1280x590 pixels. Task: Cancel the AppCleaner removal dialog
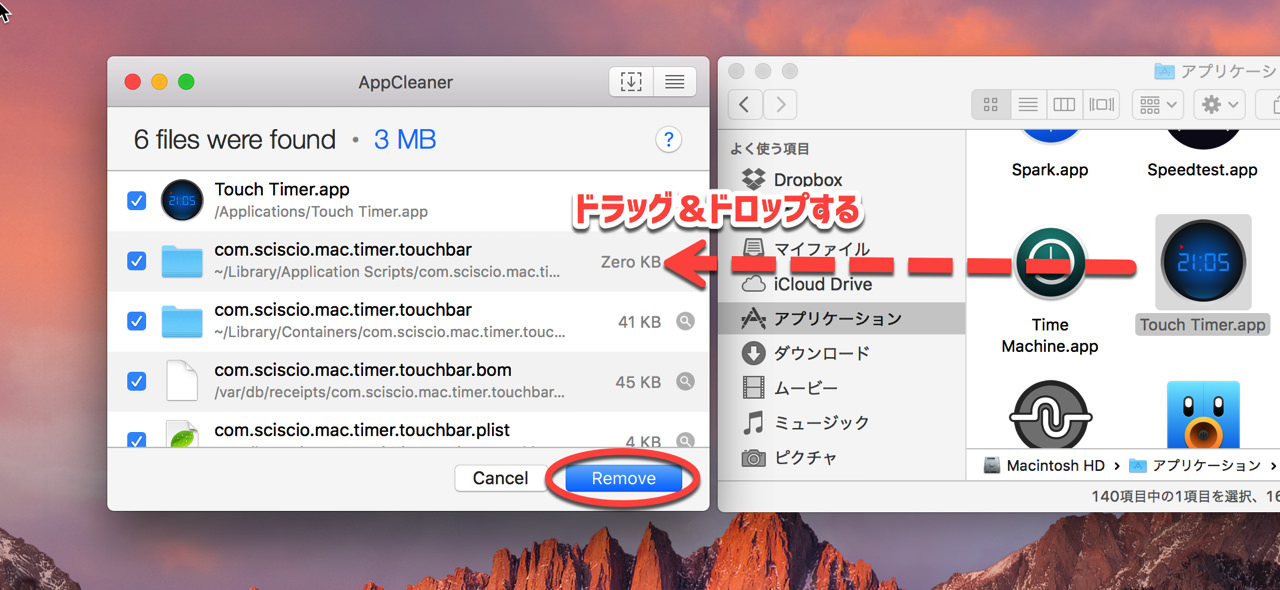click(500, 478)
